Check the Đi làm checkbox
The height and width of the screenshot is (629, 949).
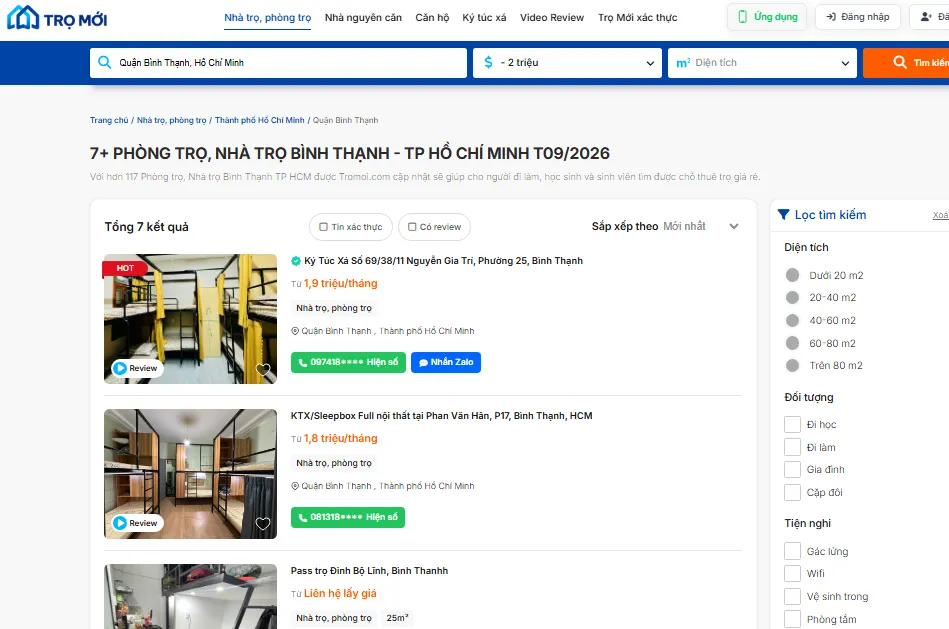point(792,447)
